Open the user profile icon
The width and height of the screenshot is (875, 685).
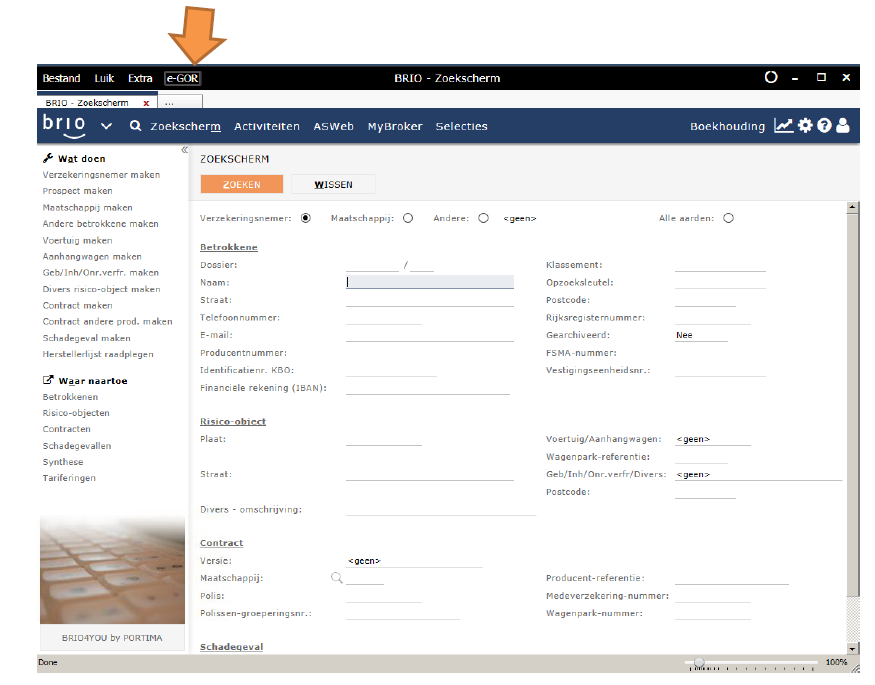[843, 126]
